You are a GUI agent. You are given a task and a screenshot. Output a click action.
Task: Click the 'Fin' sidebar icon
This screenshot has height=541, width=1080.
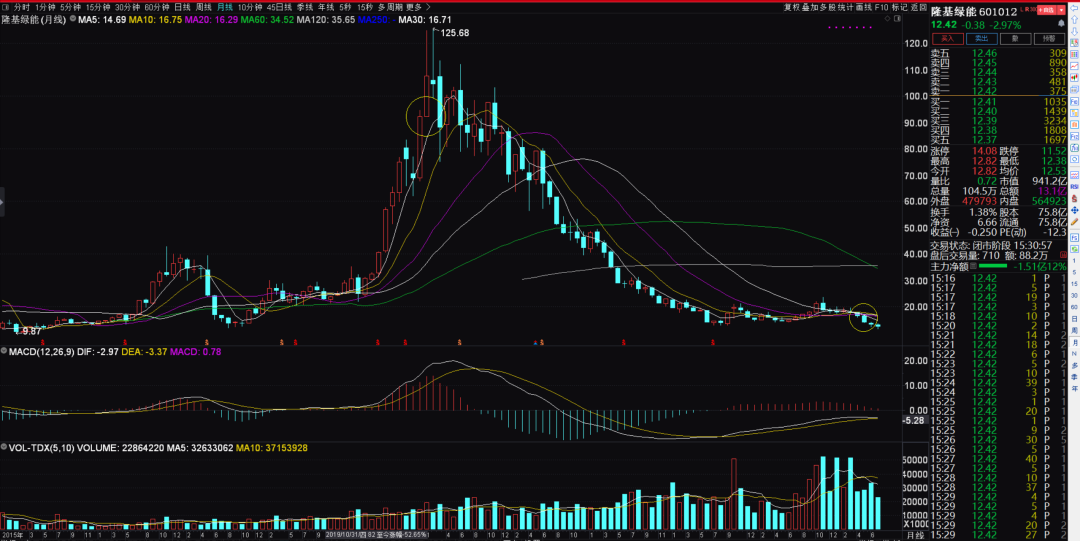1074,136
